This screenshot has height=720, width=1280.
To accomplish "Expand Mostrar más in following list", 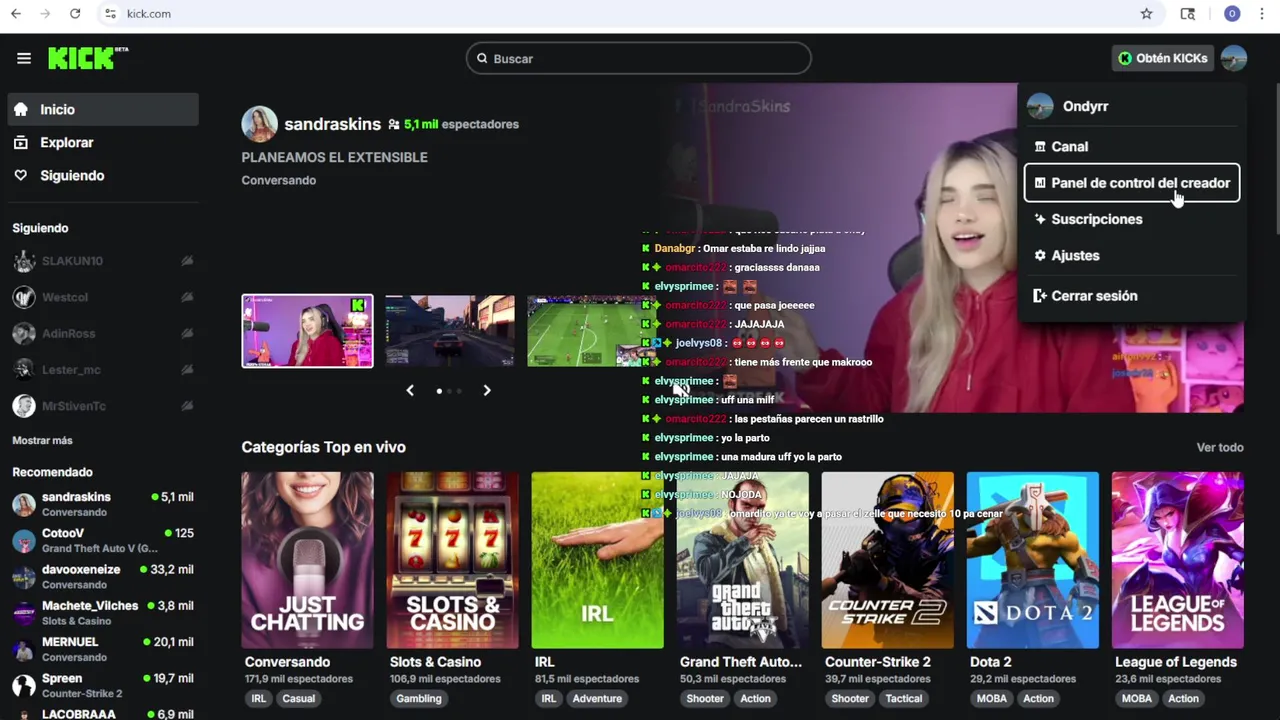I will [42, 440].
